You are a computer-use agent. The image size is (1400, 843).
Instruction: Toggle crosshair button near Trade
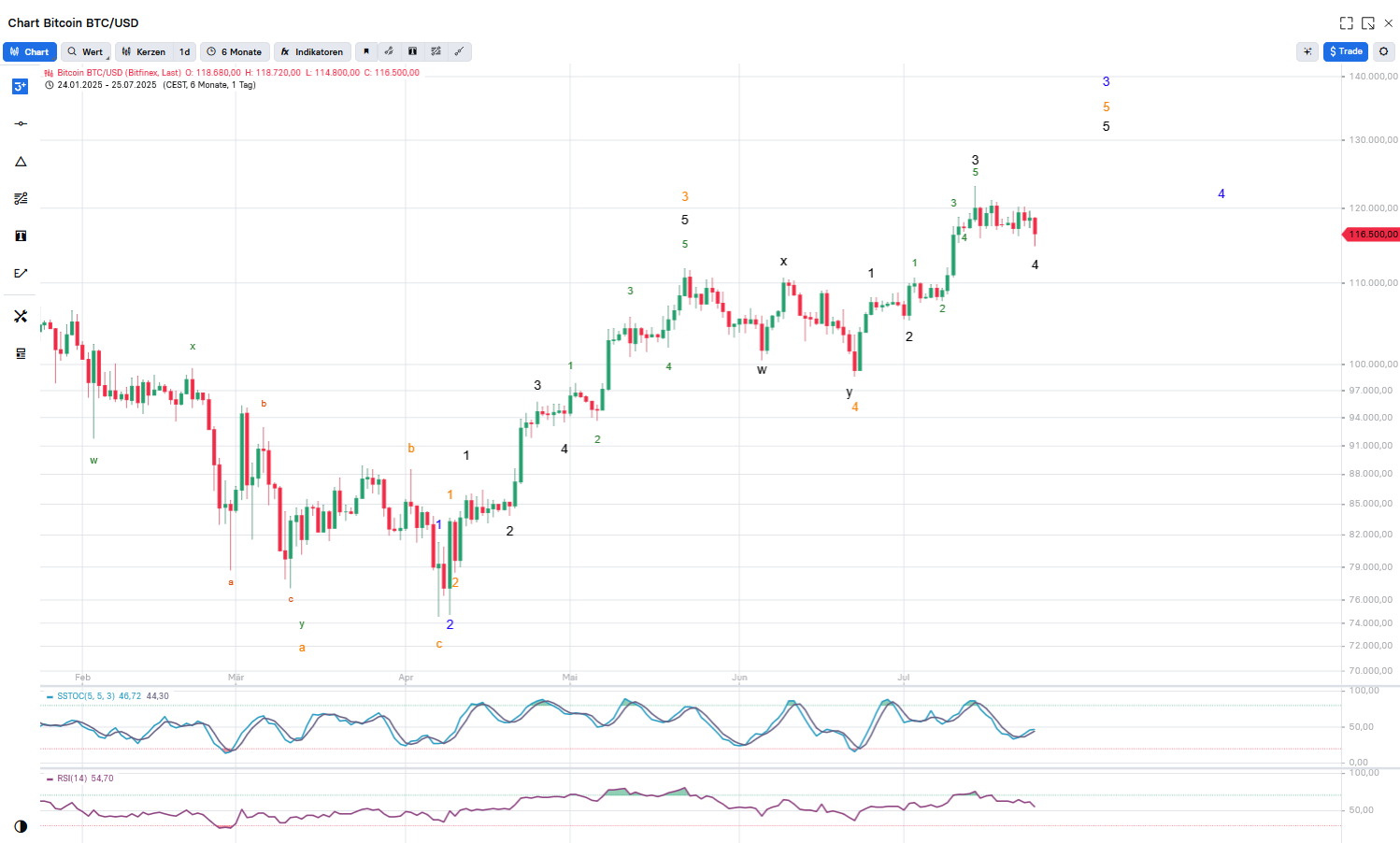point(1307,52)
